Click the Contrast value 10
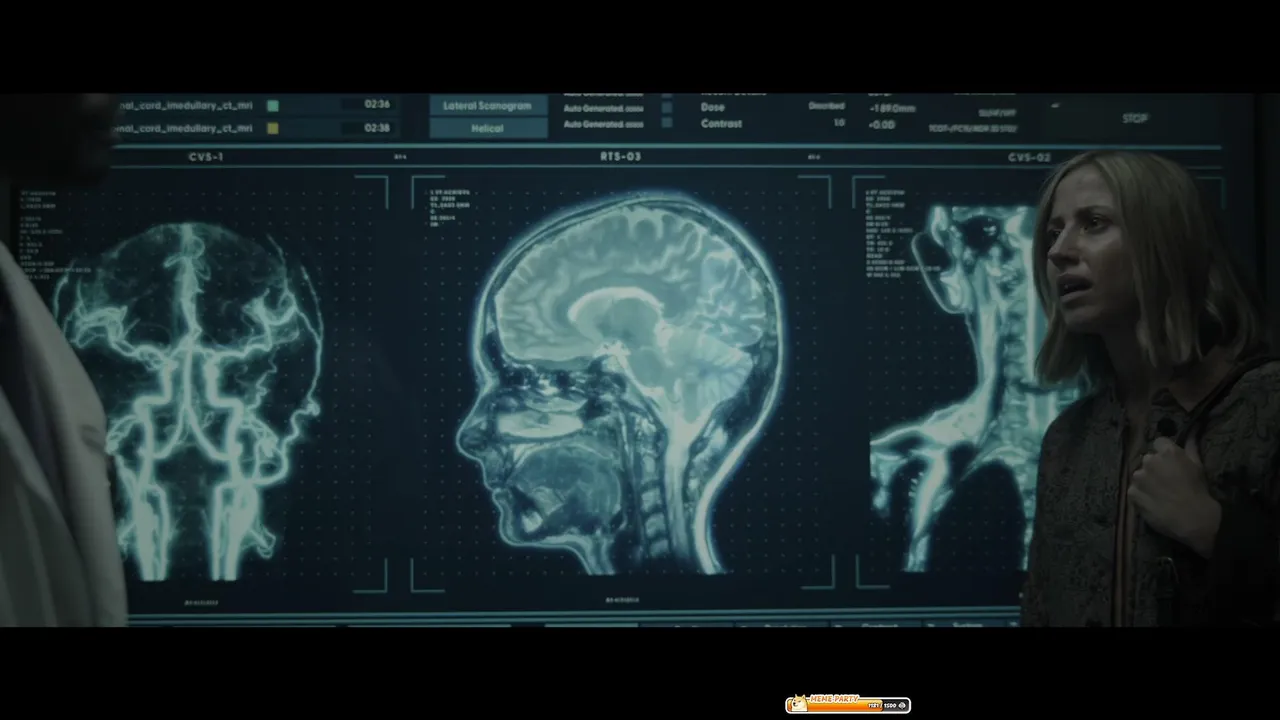This screenshot has width=1280, height=720. (839, 123)
